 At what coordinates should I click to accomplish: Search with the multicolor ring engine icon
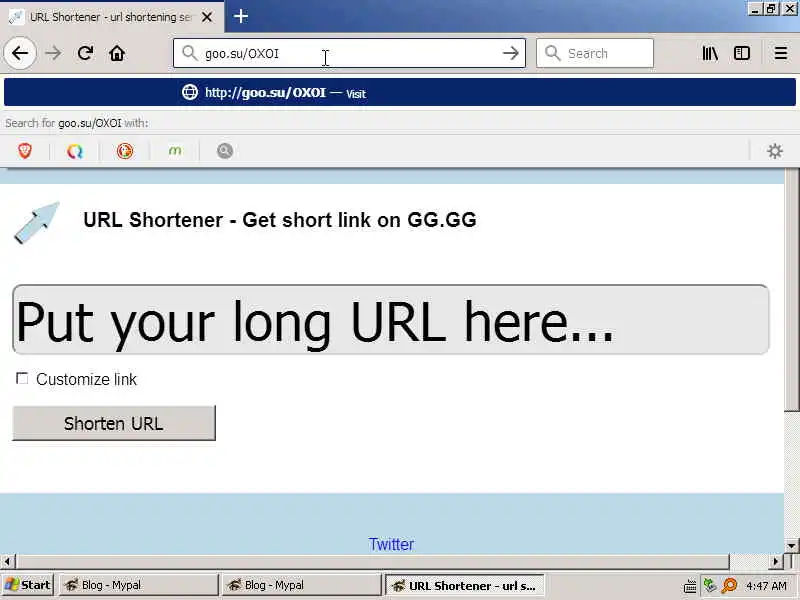pos(74,151)
